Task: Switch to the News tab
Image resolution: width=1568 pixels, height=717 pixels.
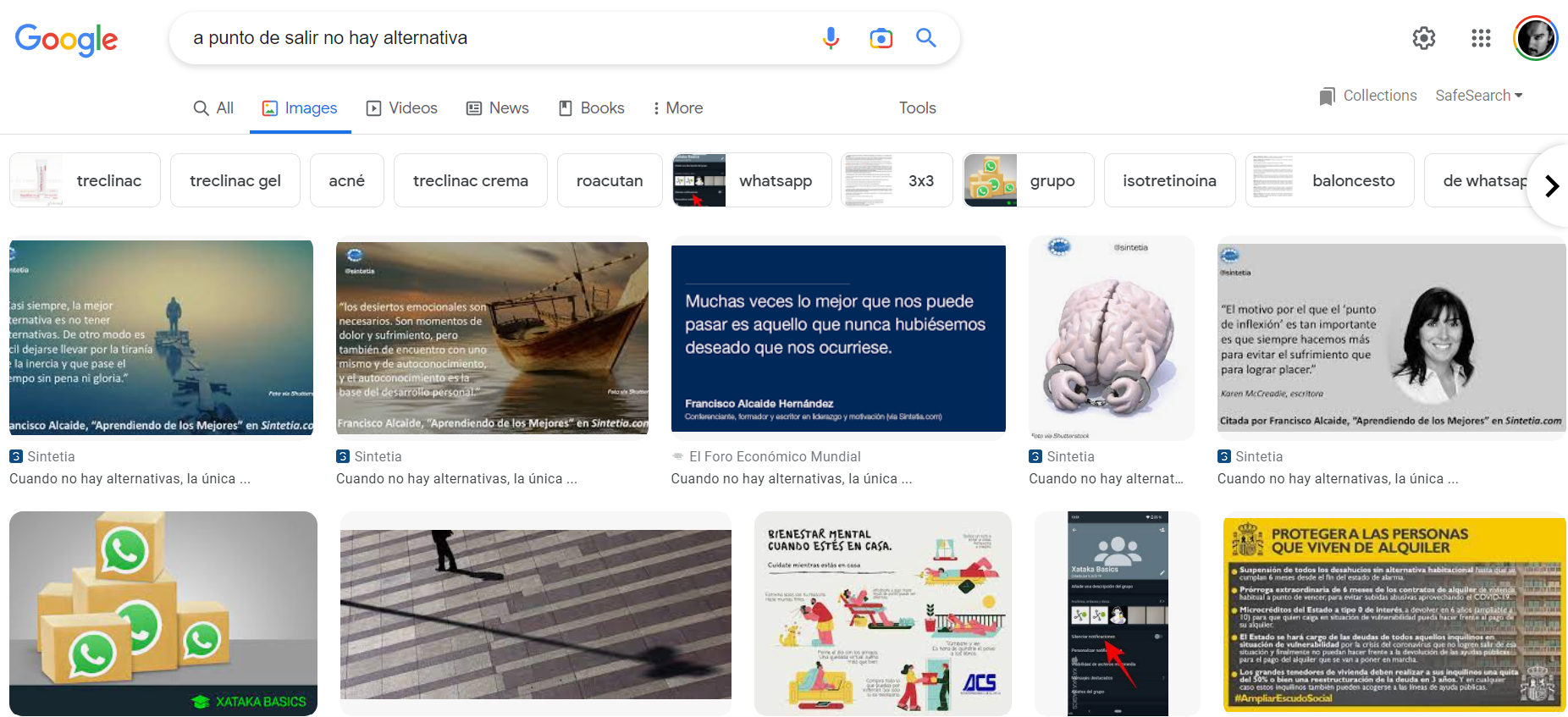Action: (497, 108)
